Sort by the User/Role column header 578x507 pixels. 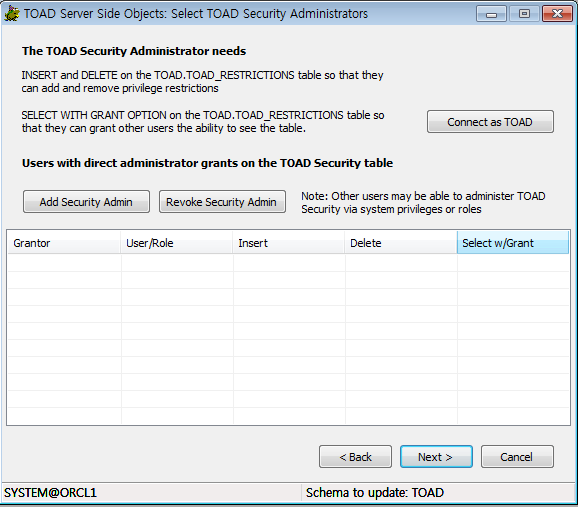(x=177, y=243)
